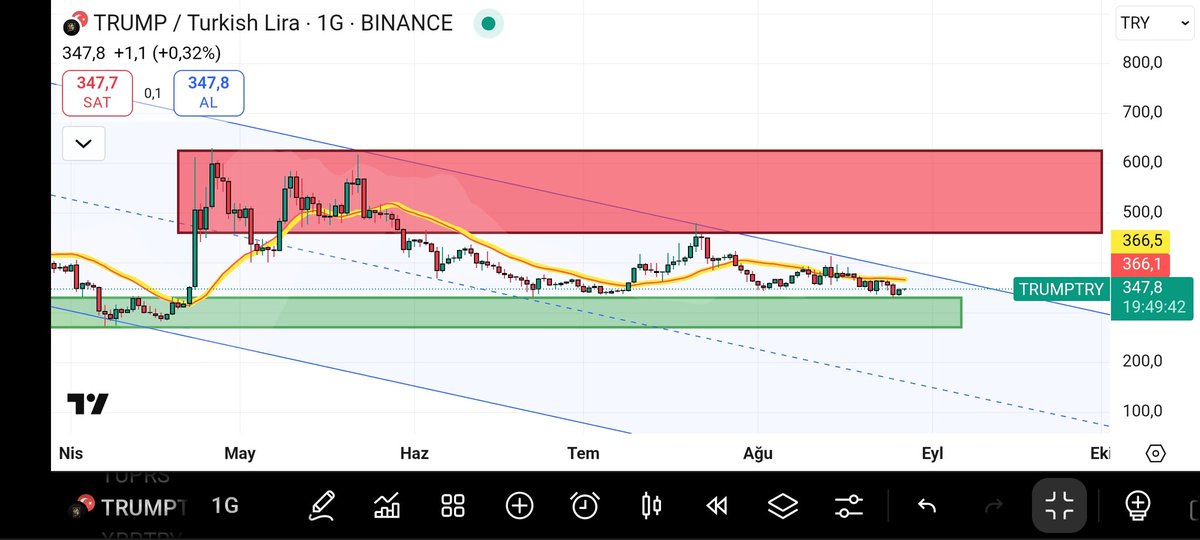Click the 19:49:42 countdown timer
This screenshot has height=540, width=1200.
[1154, 307]
